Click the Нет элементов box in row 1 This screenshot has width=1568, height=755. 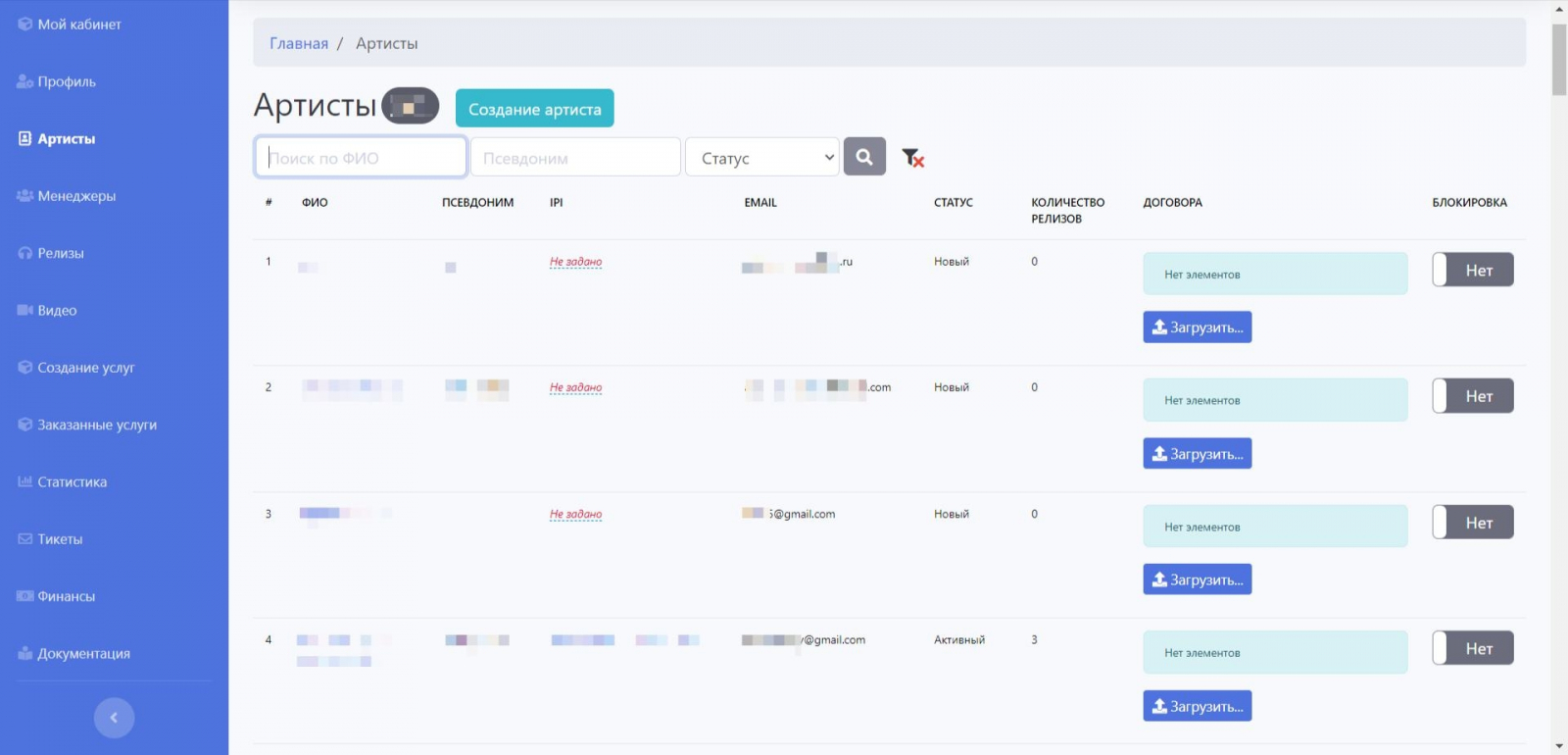[1275, 274]
